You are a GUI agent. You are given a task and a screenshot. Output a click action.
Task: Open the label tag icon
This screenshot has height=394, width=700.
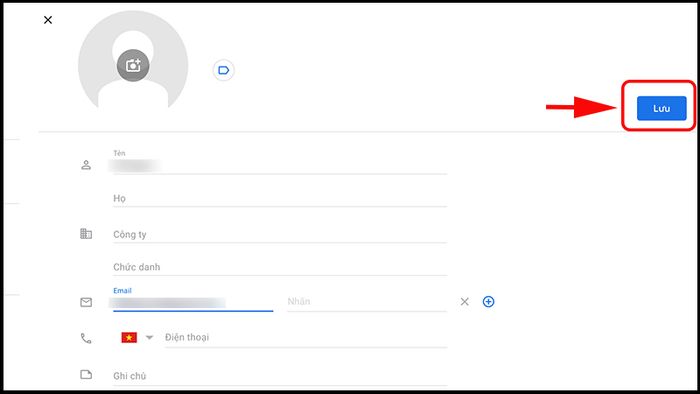point(223,70)
